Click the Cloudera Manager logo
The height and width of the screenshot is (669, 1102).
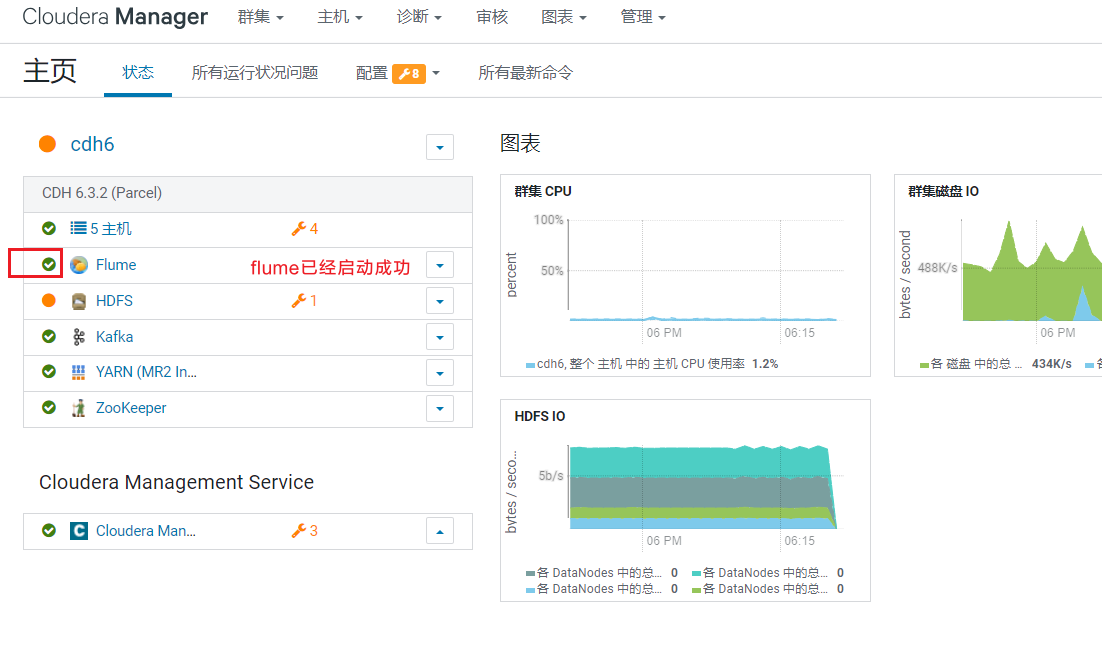pos(115,16)
